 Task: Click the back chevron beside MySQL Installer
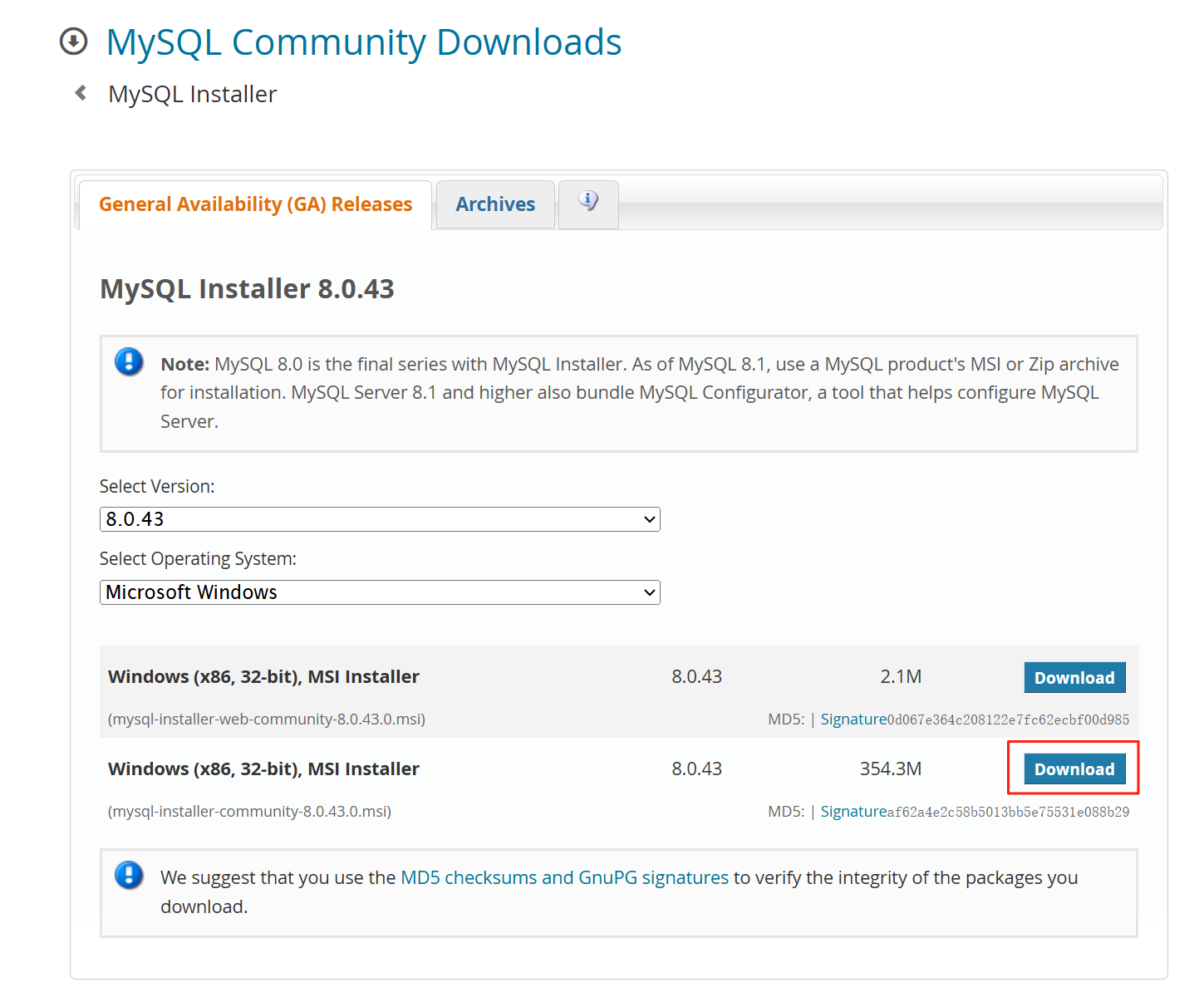coord(81,93)
